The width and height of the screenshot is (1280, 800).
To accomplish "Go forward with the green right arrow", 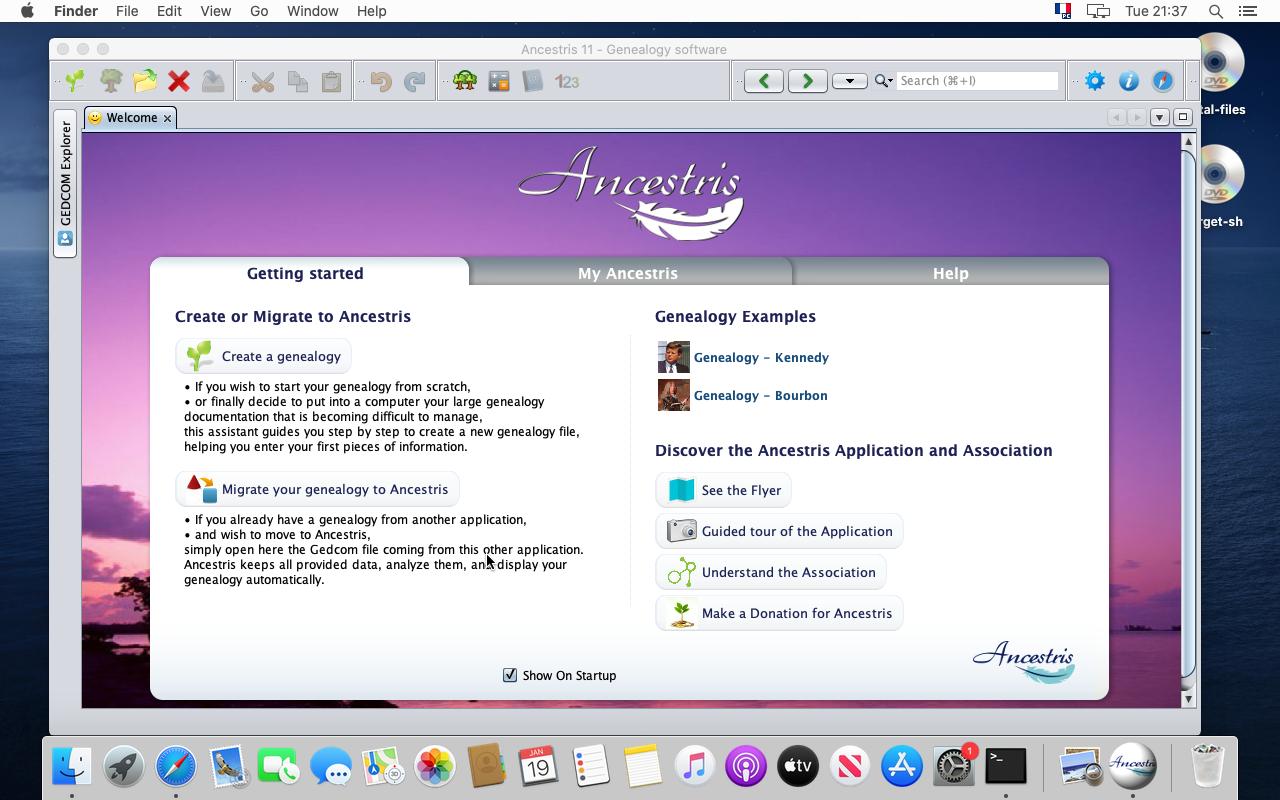I will [808, 81].
